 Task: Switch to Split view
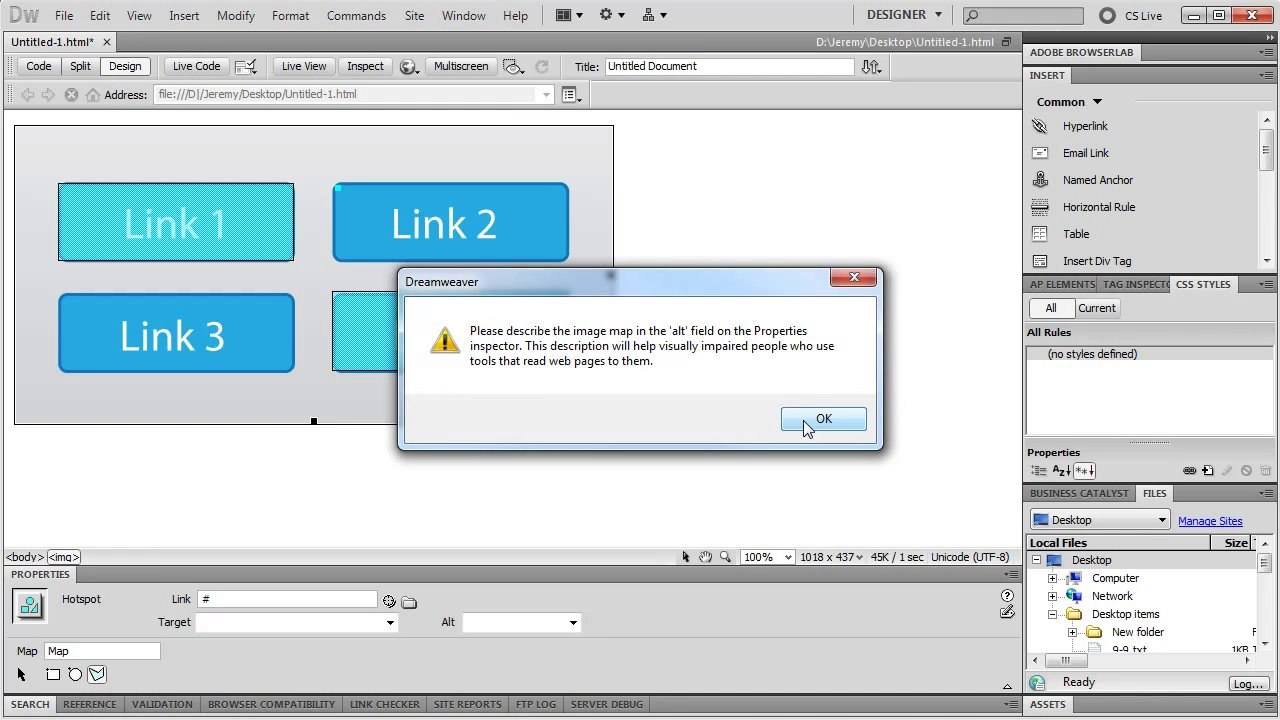point(80,66)
